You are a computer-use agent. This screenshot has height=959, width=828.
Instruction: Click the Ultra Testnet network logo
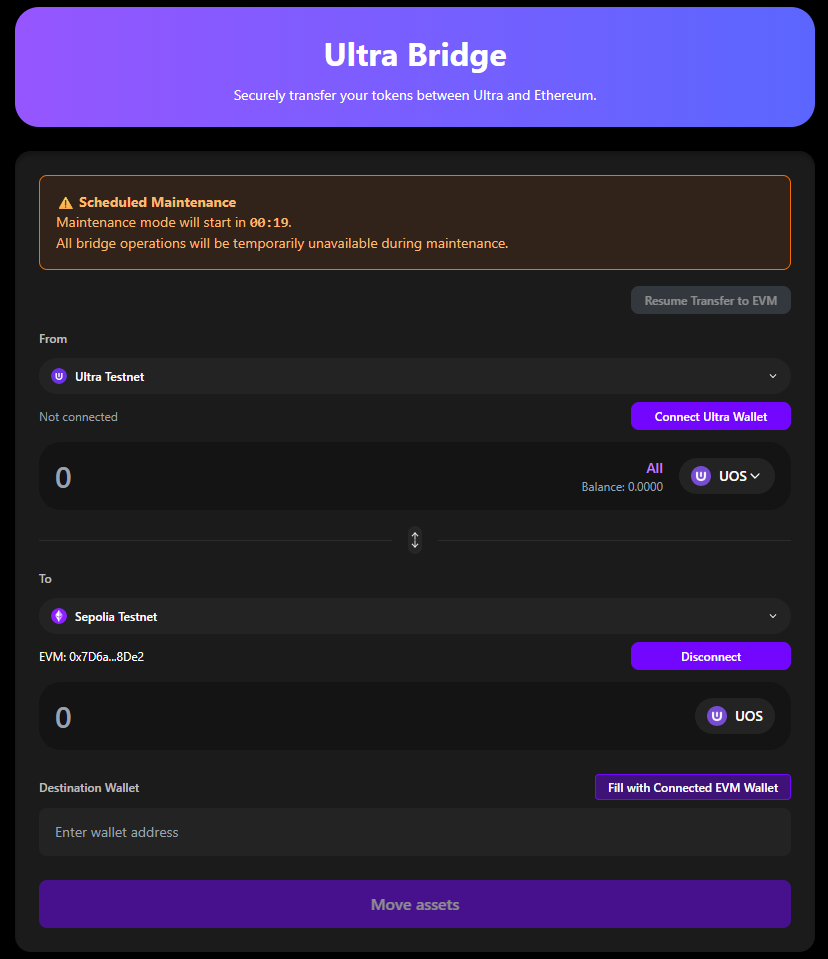click(58, 376)
